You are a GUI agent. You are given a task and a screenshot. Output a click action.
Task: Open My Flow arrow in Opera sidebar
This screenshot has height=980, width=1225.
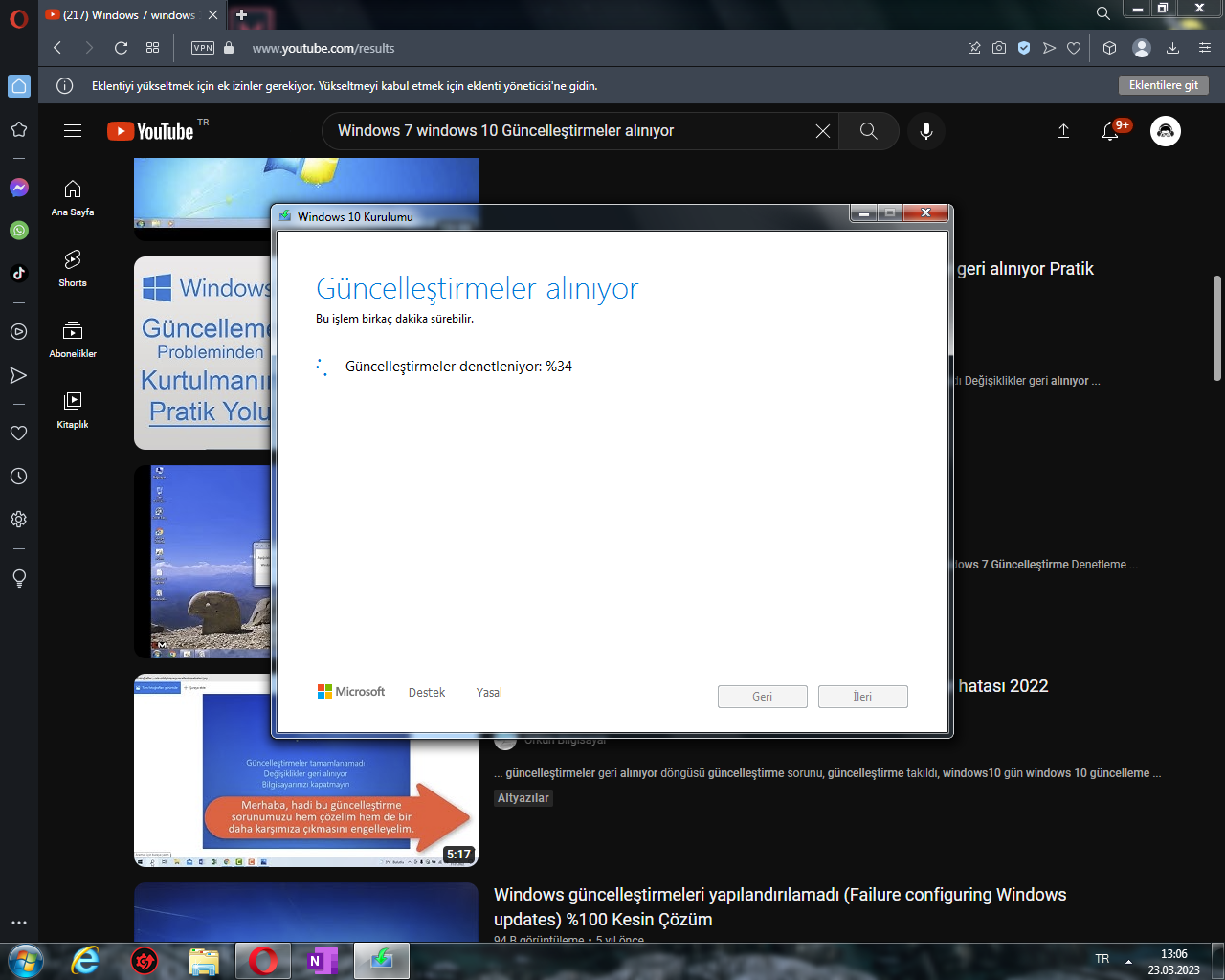[19, 375]
